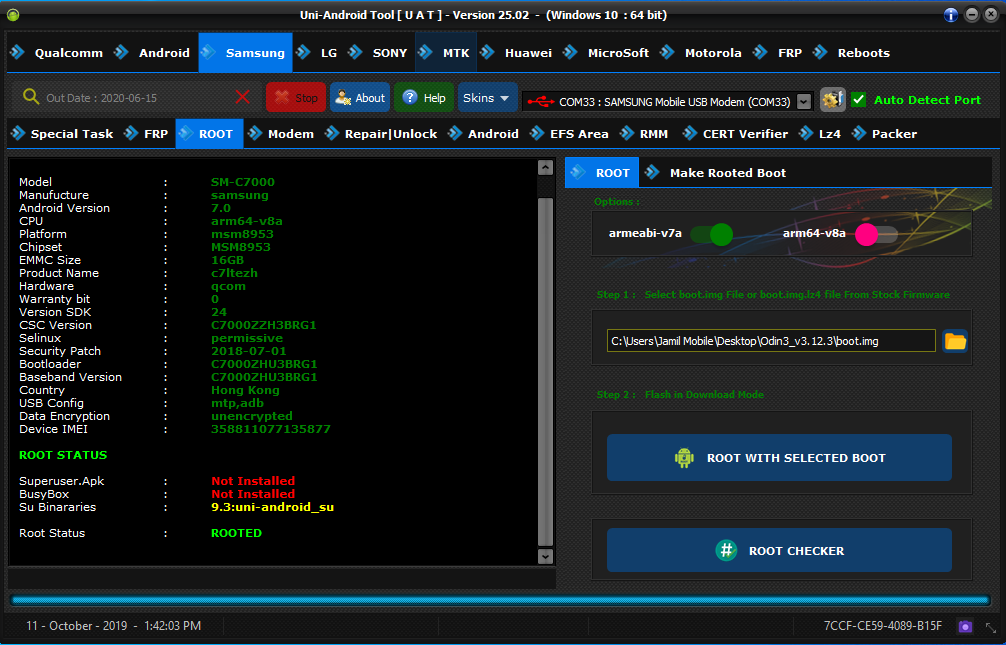Open the Reboots tab
The width and height of the screenshot is (1006, 645).
point(852,53)
